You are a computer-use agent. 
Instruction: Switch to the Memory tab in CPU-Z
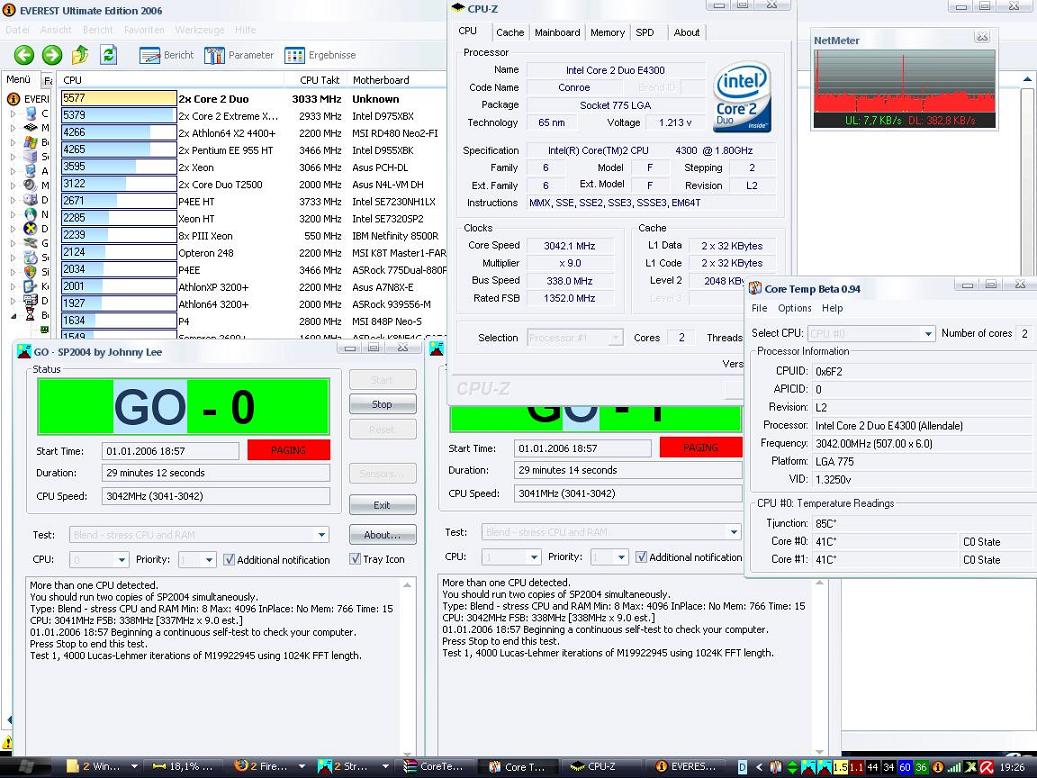607,32
